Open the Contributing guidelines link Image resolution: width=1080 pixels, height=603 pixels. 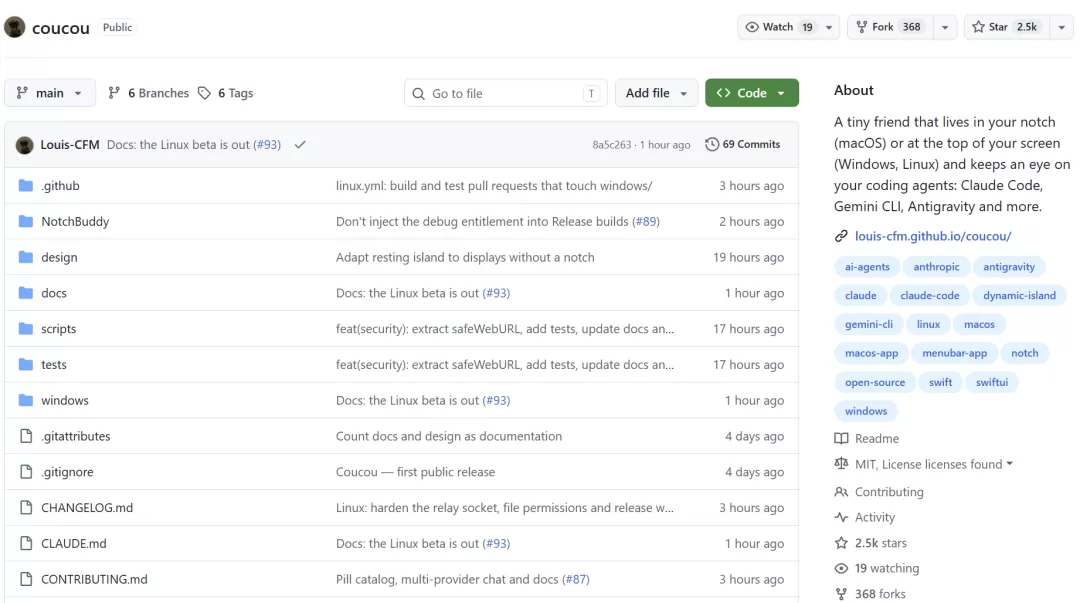click(889, 492)
